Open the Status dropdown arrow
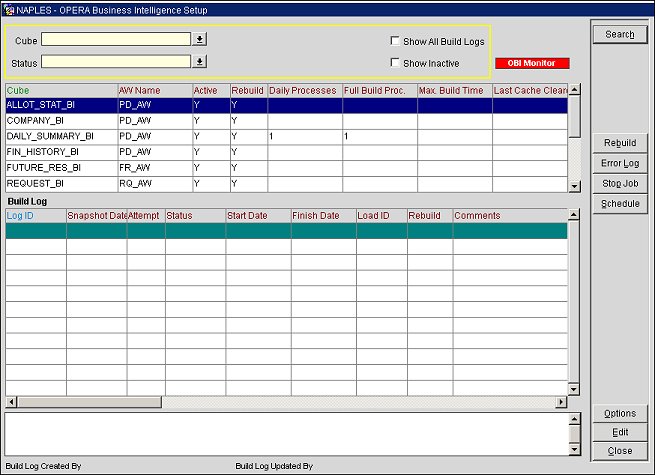The width and height of the screenshot is (655, 475). tap(199, 62)
